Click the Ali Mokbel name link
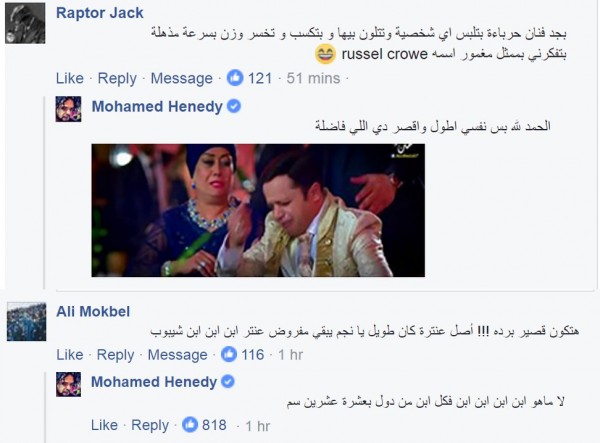 coord(93,311)
